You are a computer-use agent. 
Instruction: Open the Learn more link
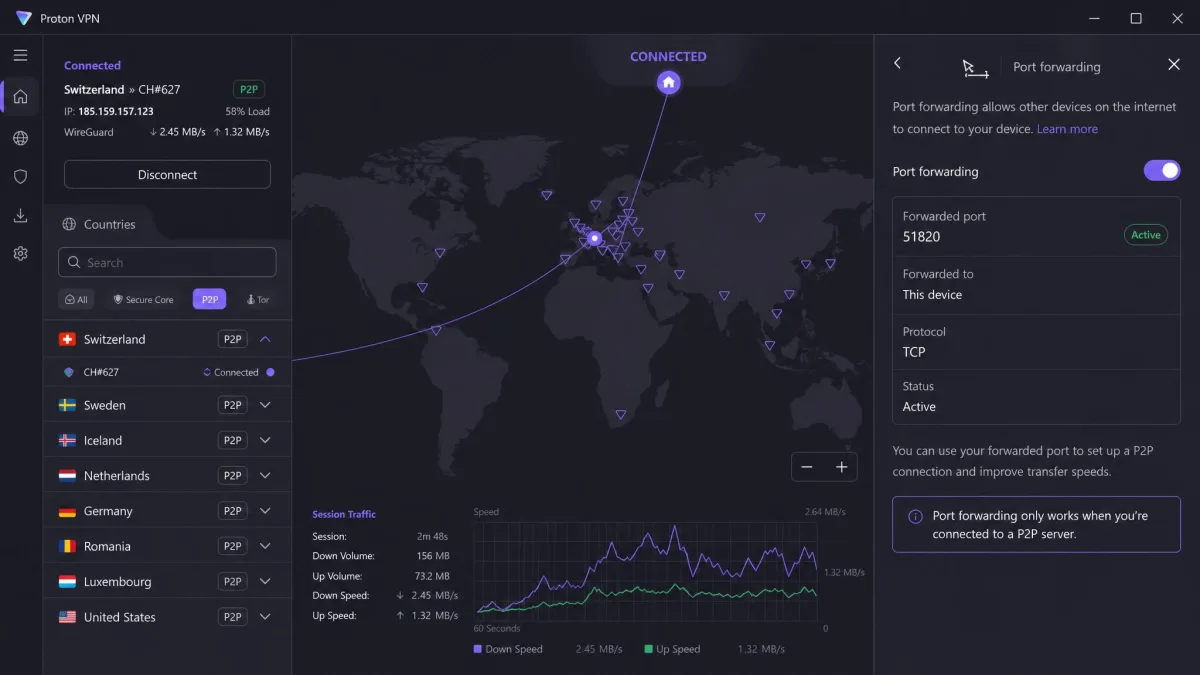tap(1067, 129)
